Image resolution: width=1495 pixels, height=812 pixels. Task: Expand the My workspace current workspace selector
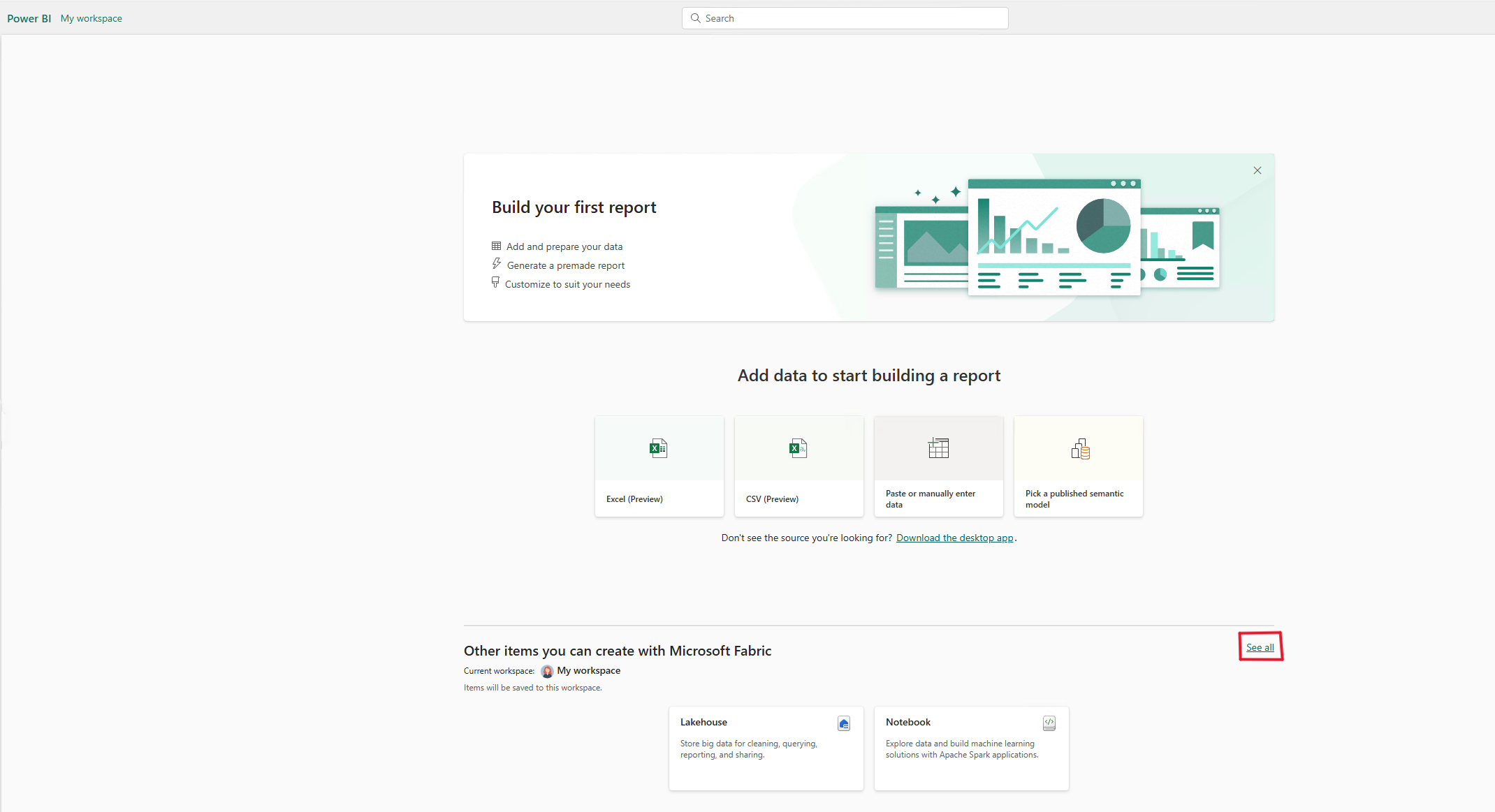584,670
